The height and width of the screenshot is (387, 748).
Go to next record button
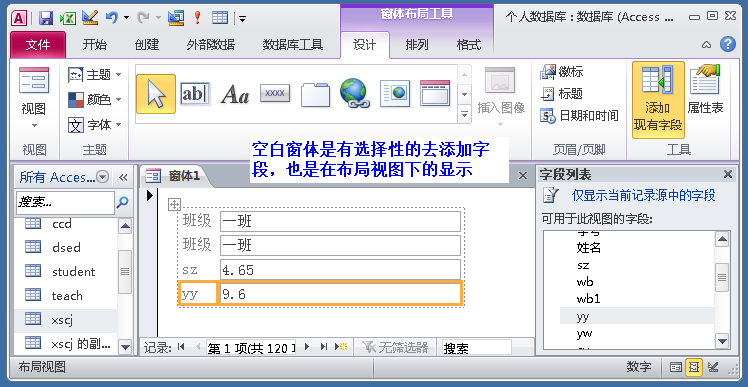pos(308,347)
